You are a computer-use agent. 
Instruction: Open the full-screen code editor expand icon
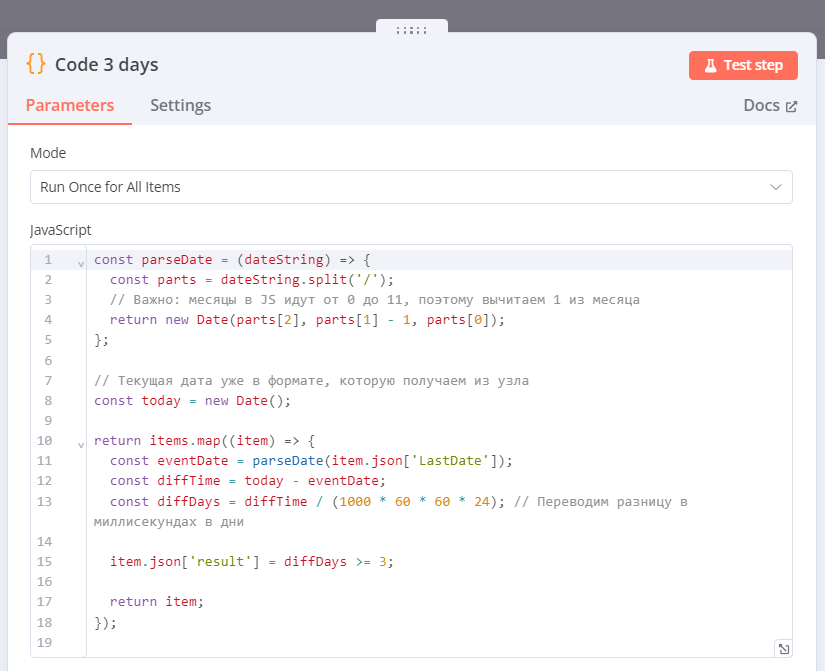point(783,648)
